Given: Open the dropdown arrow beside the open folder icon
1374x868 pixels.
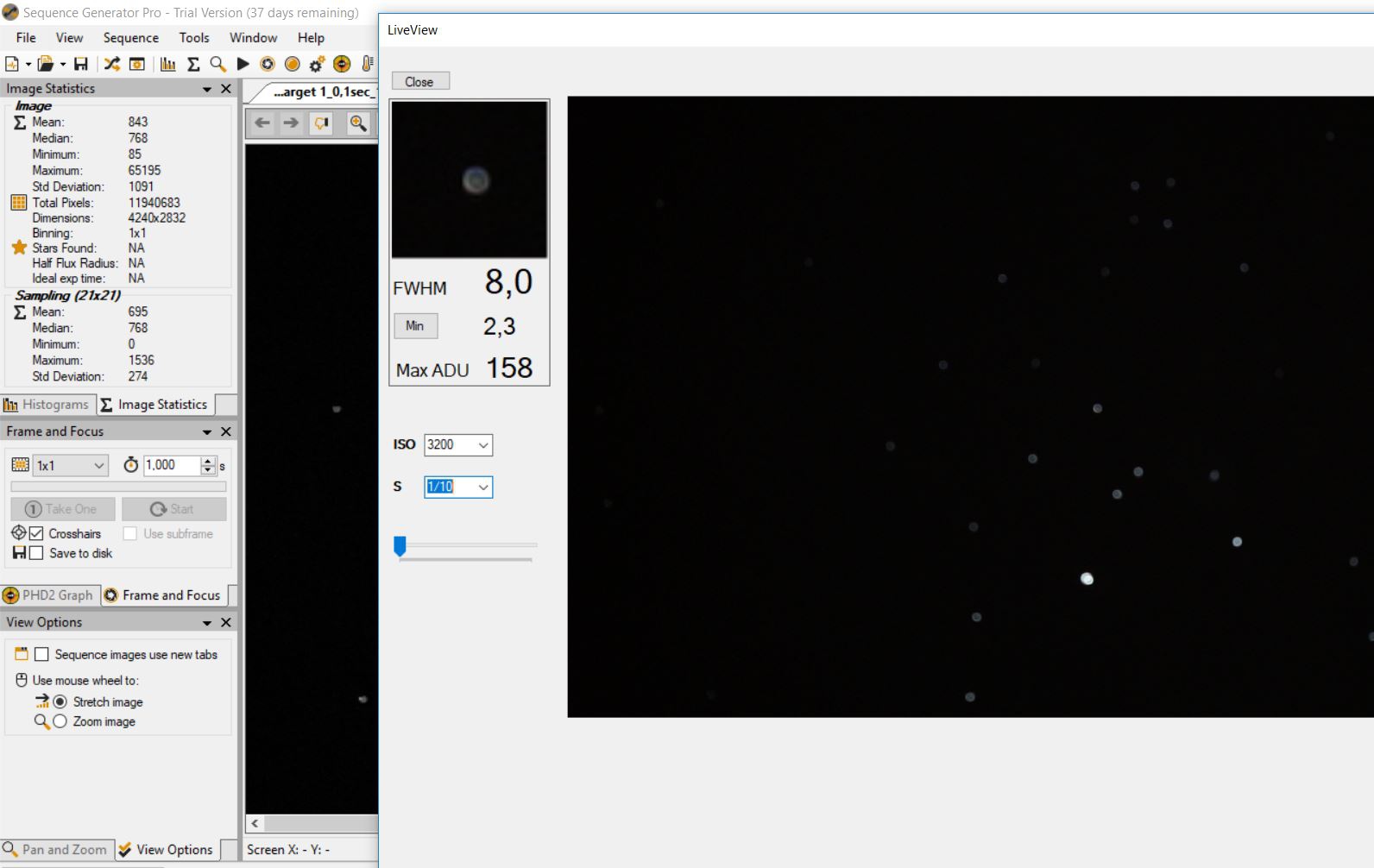Looking at the screenshot, I should pyautogui.click(x=63, y=65).
